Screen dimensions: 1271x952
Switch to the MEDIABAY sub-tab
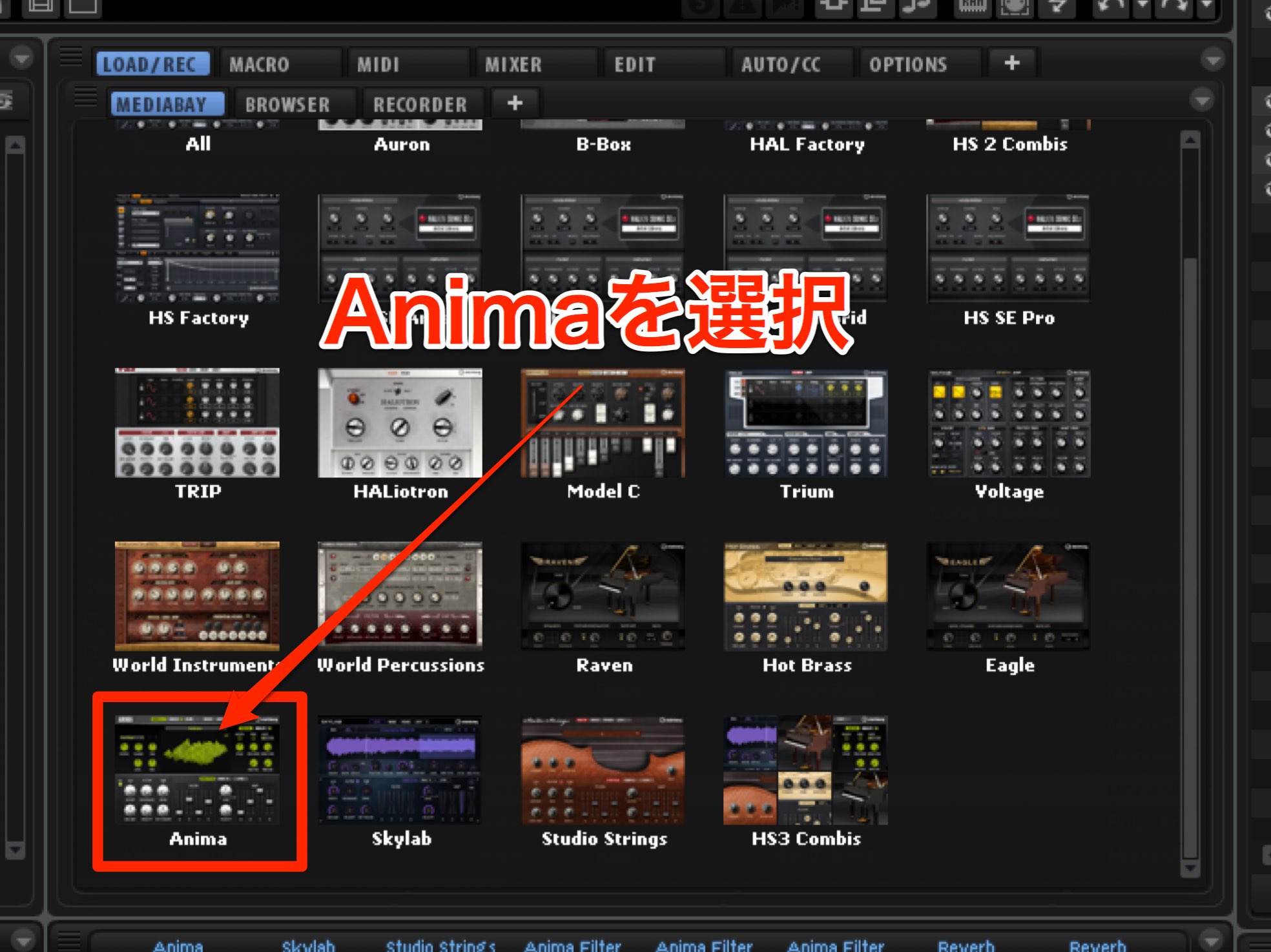pos(167,104)
